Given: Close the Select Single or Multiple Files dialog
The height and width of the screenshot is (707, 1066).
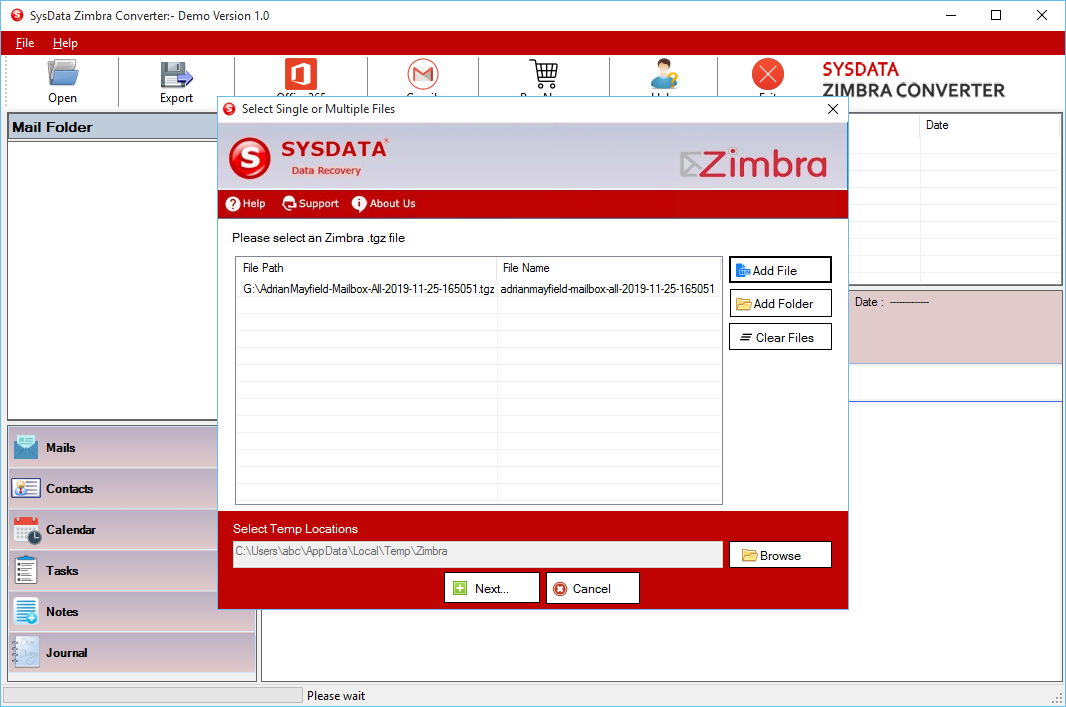Looking at the screenshot, I should pyautogui.click(x=833, y=109).
